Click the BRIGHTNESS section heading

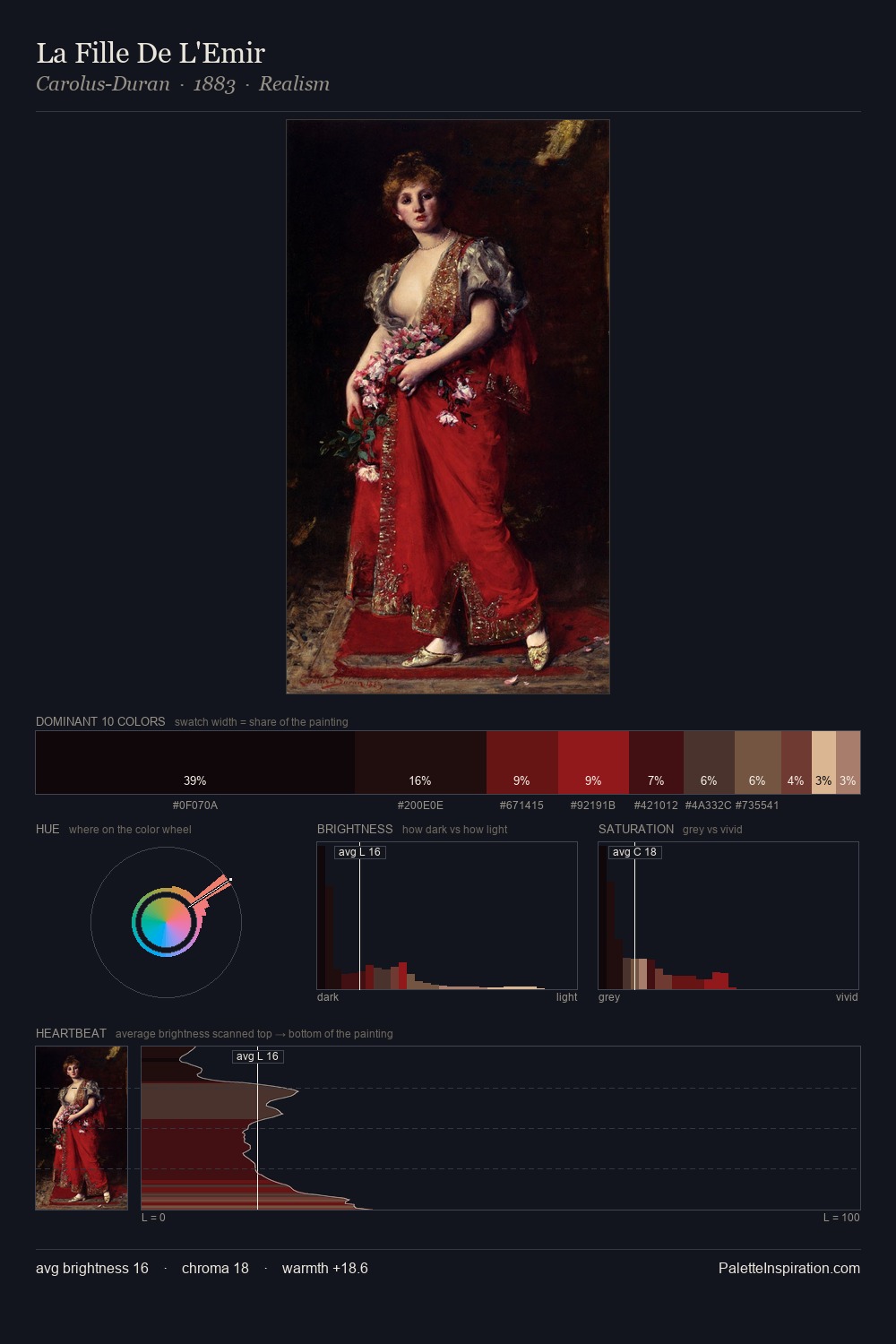[355, 829]
